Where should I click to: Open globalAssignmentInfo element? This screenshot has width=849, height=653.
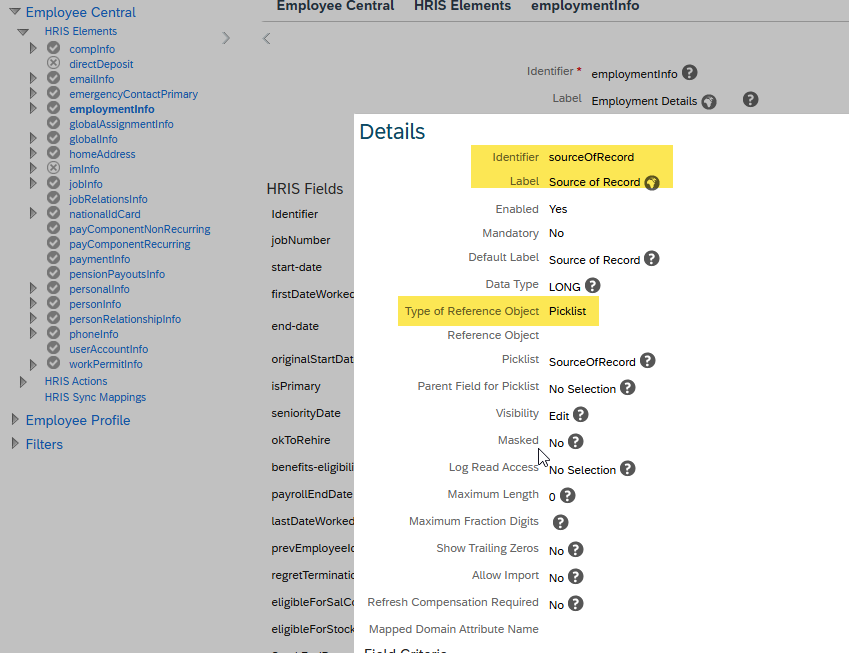coord(121,124)
